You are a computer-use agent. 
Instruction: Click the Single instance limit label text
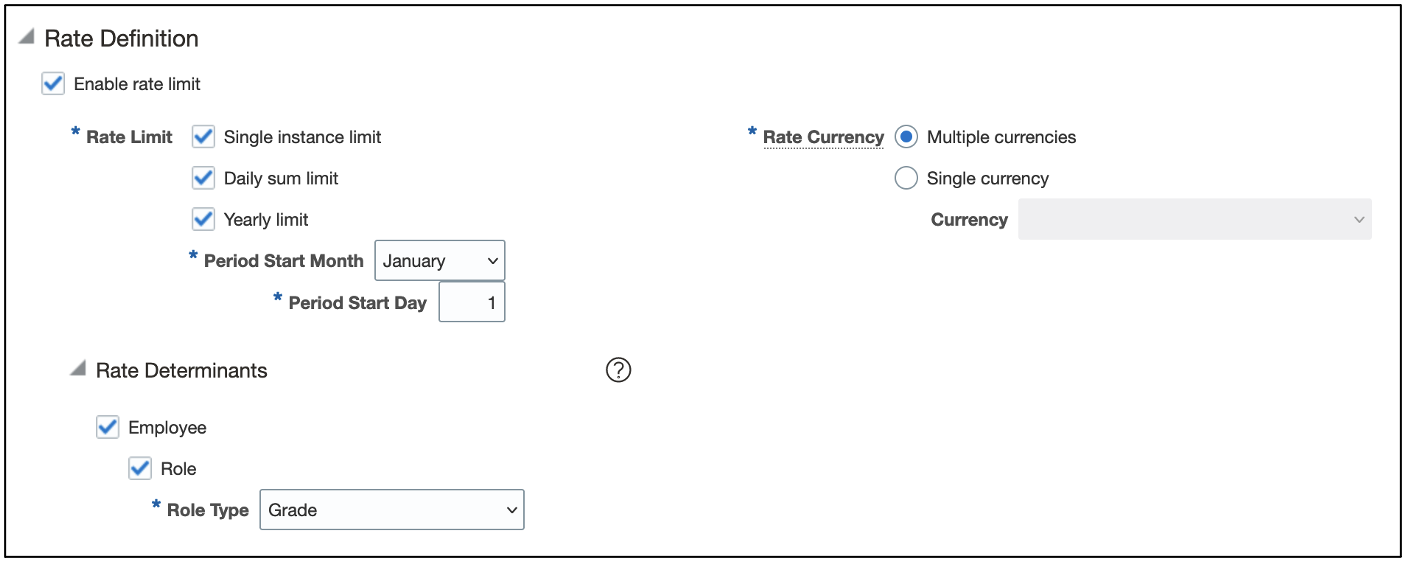tap(302, 137)
